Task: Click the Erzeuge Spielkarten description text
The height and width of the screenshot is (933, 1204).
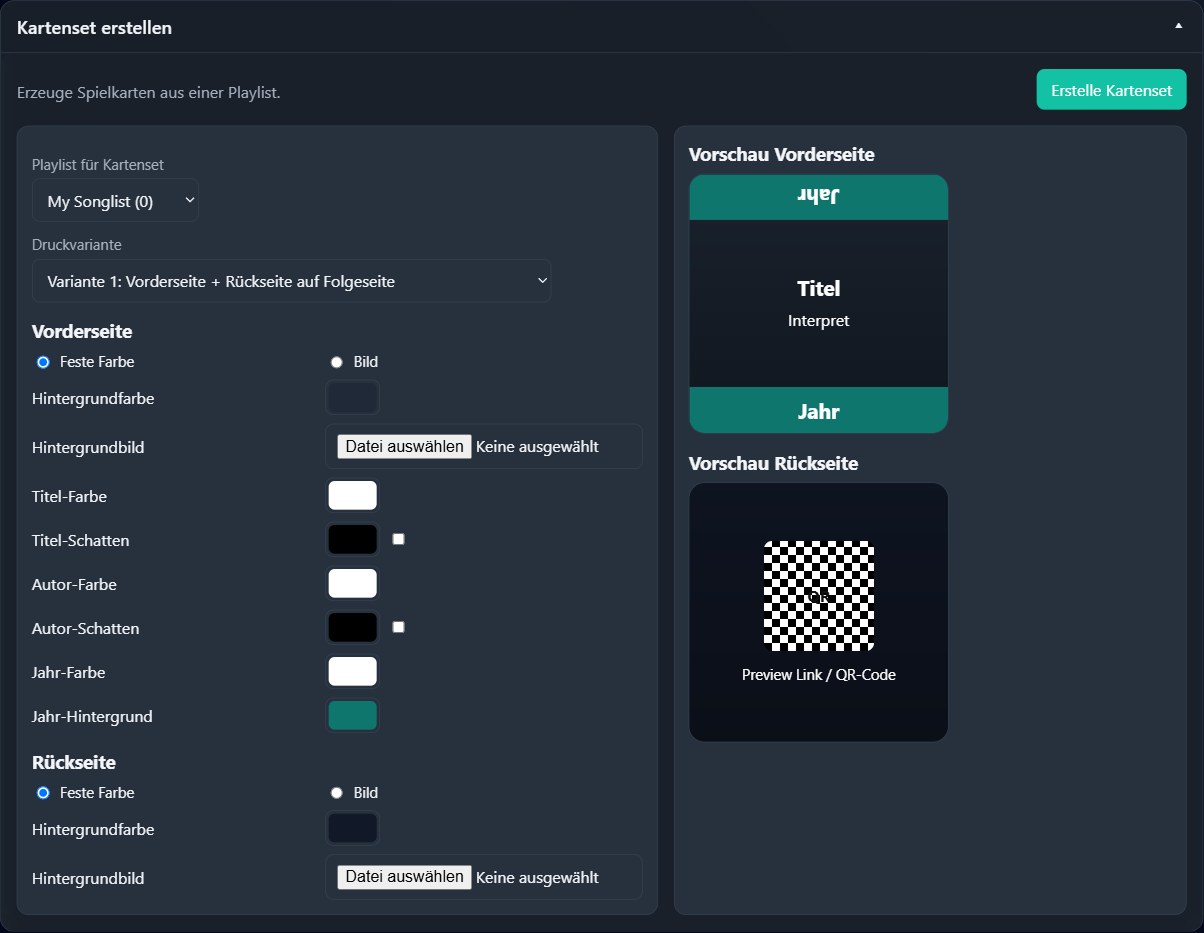Action: tap(149, 93)
